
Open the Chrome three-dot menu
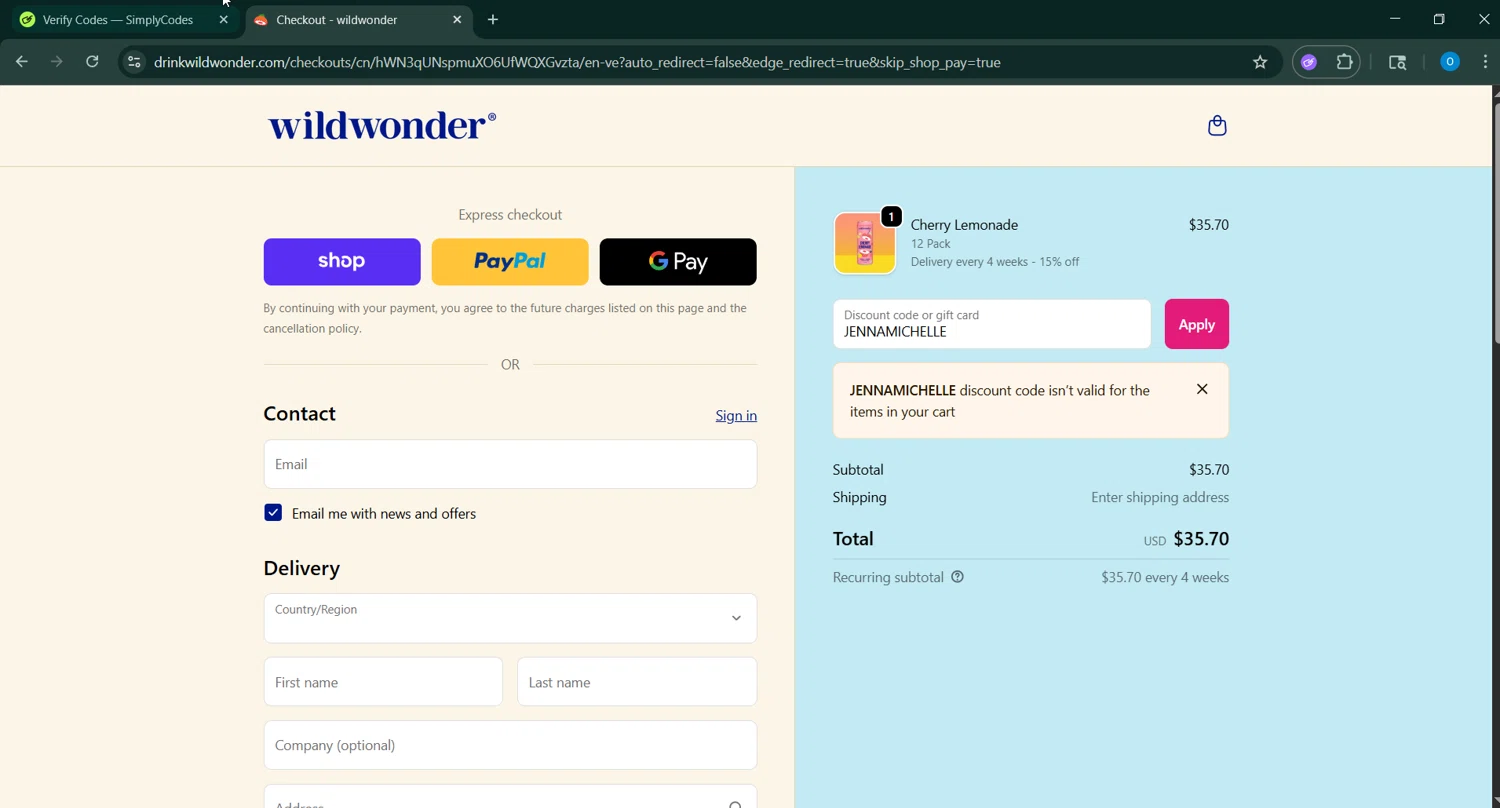pyautogui.click(x=1484, y=62)
